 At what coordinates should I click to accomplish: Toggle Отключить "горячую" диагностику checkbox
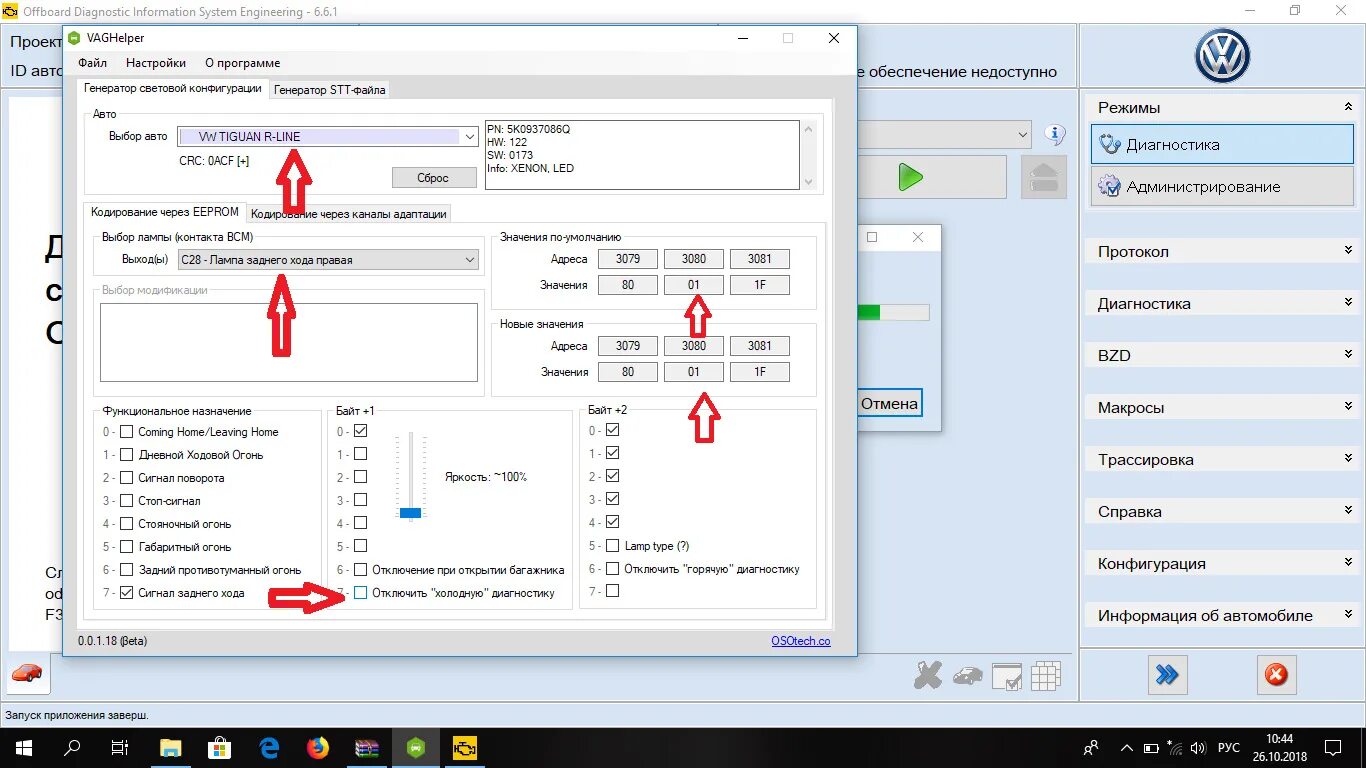612,569
